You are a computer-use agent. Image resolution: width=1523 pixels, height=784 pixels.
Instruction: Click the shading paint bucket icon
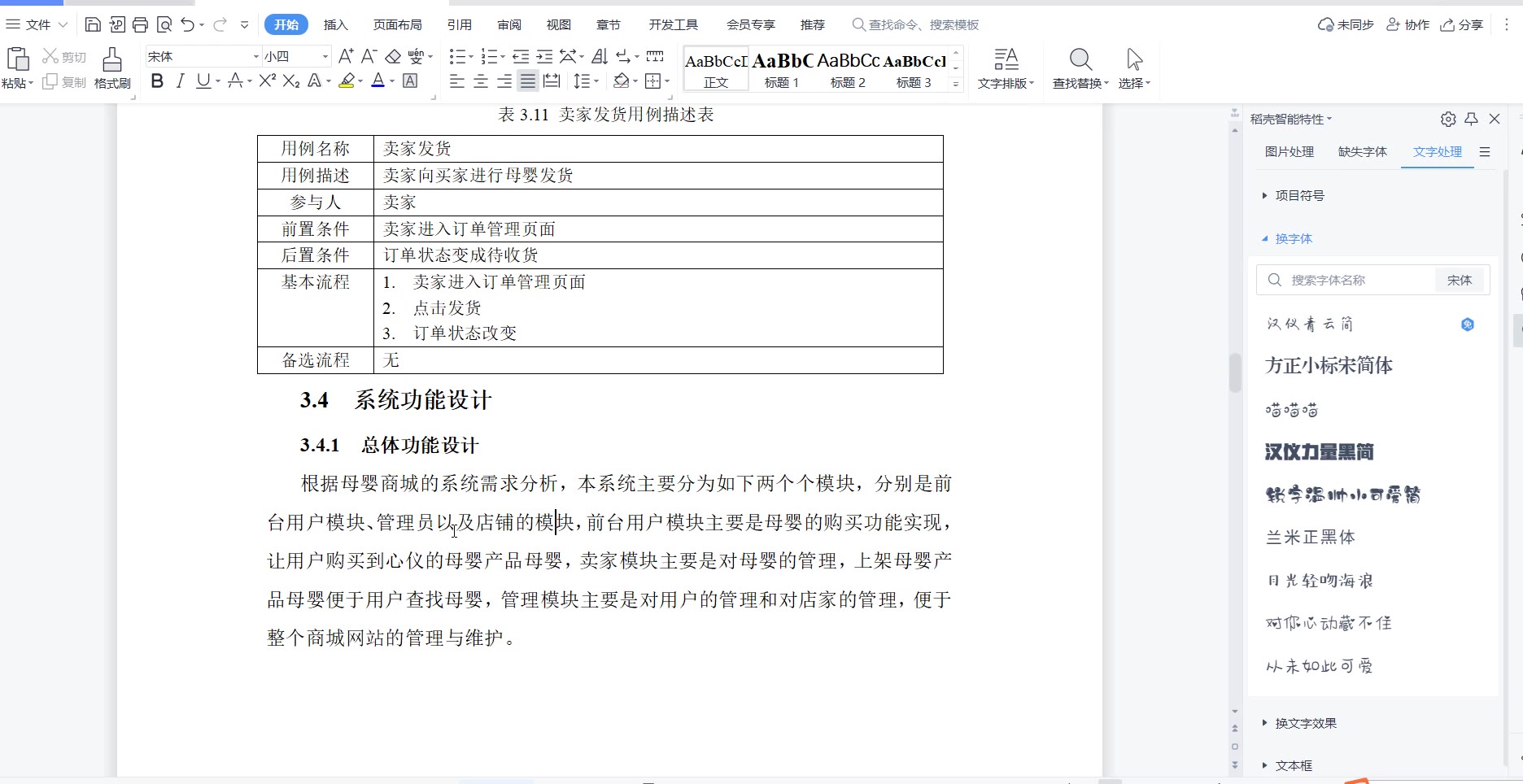[622, 81]
